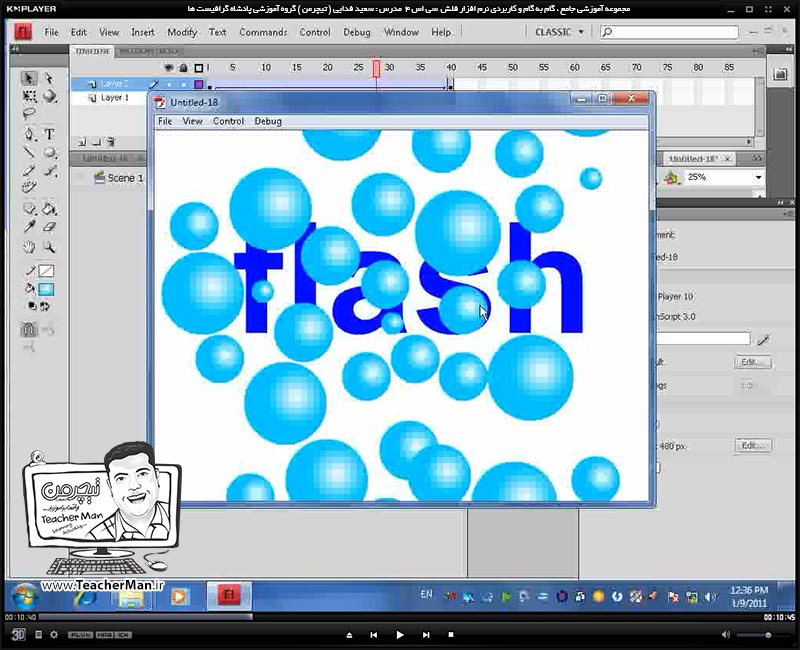
Task: Toggle the outline color square on the selected layer
Action: (199, 84)
